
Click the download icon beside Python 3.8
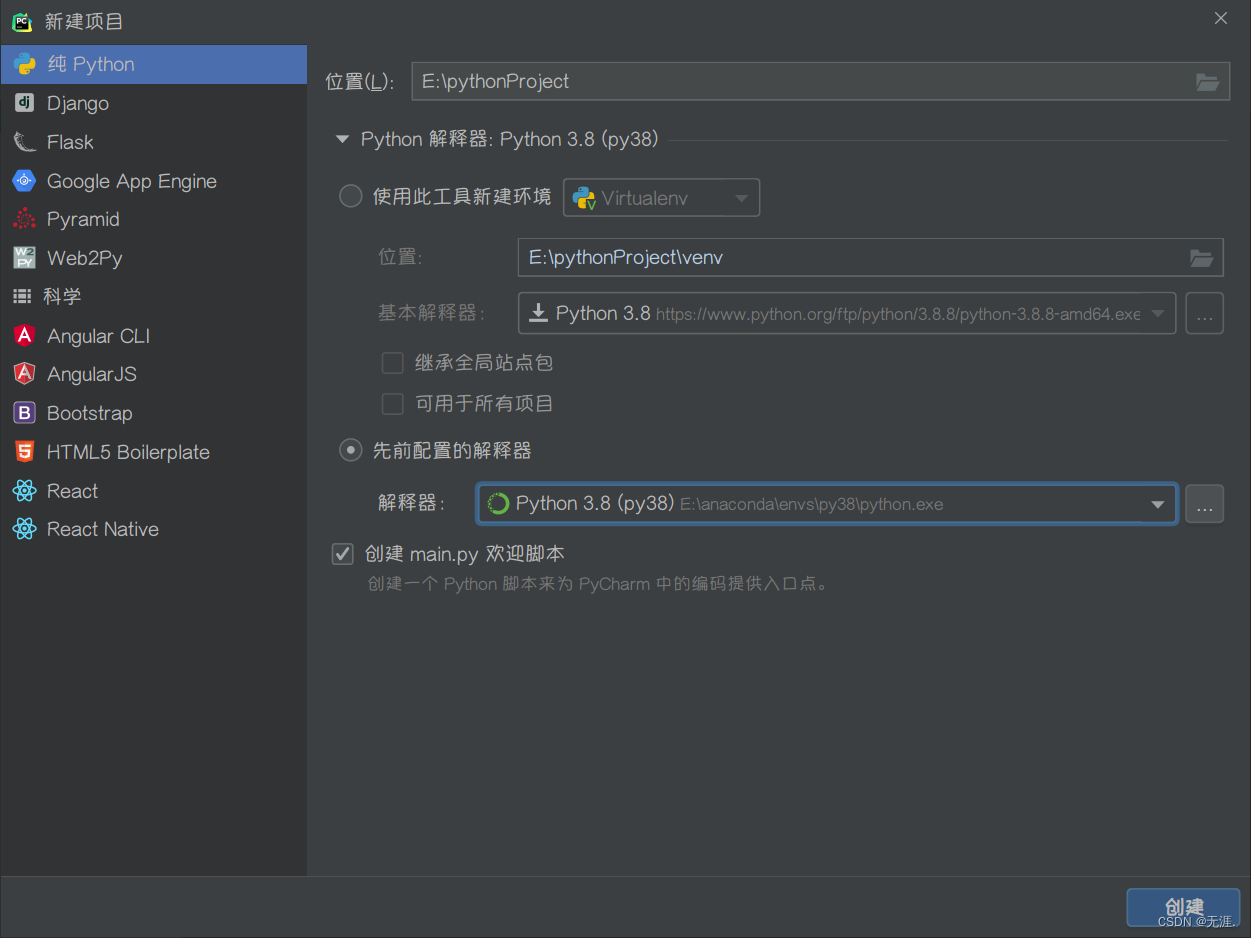538,313
